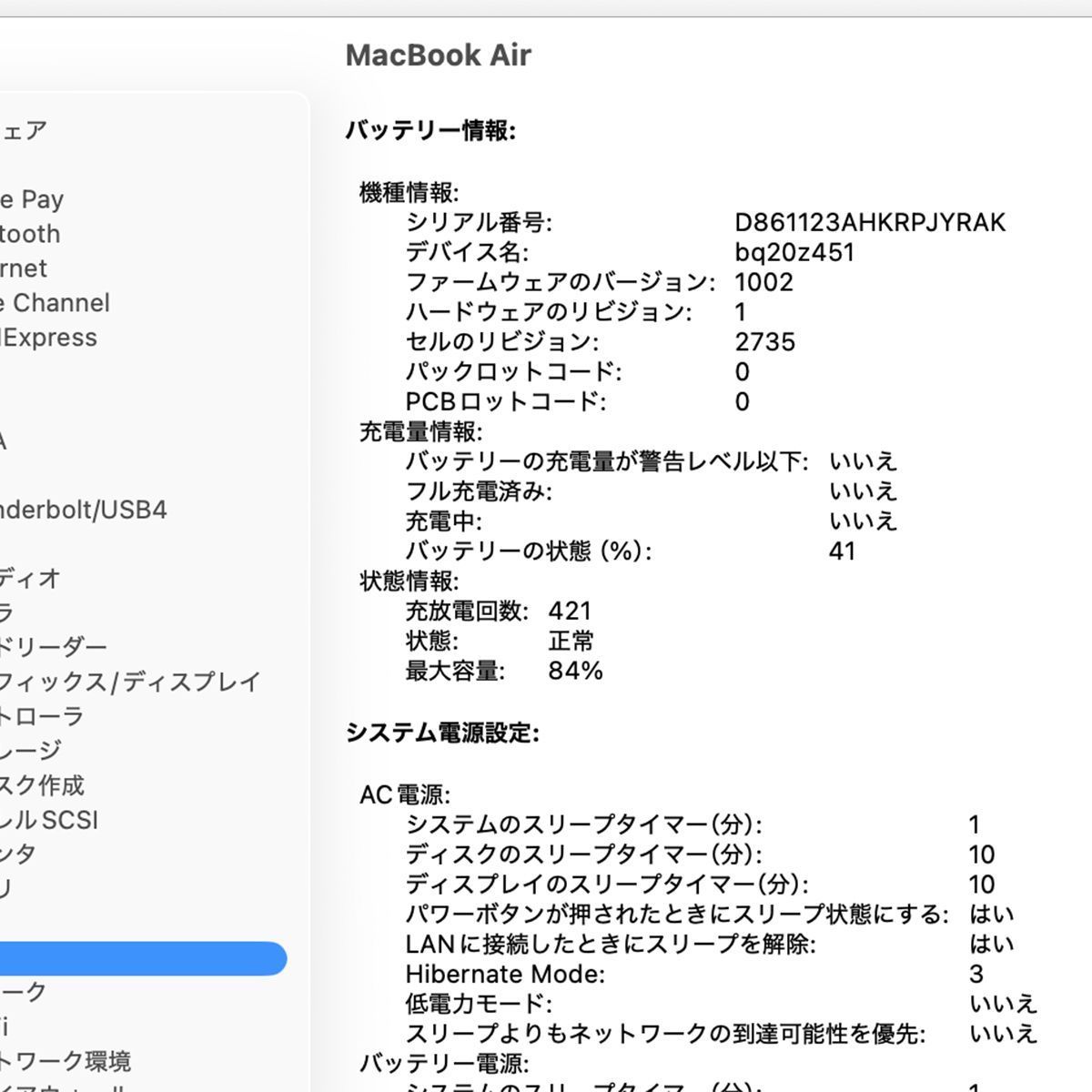The height and width of the screenshot is (1092, 1092).
Task: Click the 'パックロットコード:' label
Action: point(514,372)
